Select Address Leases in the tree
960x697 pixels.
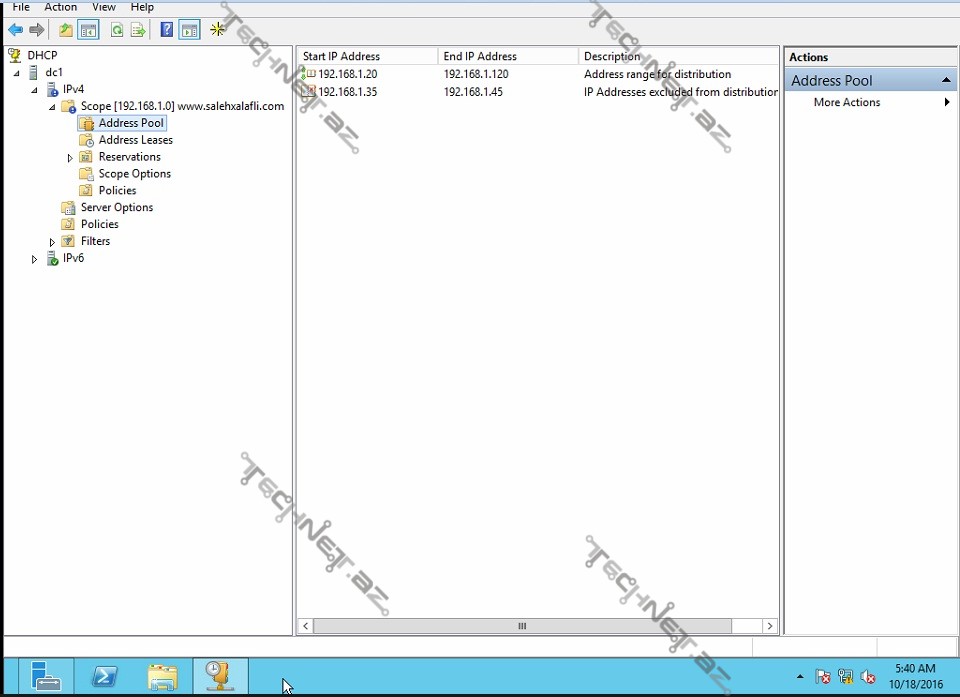pos(135,140)
